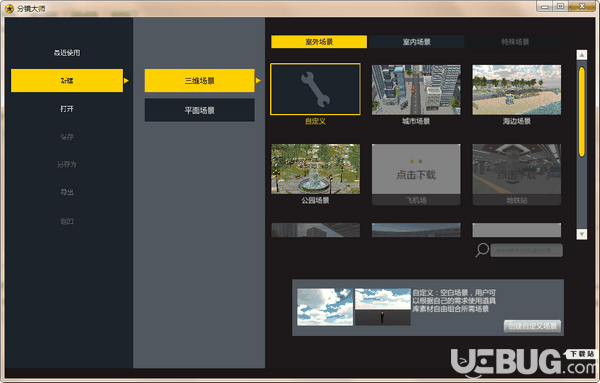Switch to the 室外场景 tab

click(x=319, y=42)
